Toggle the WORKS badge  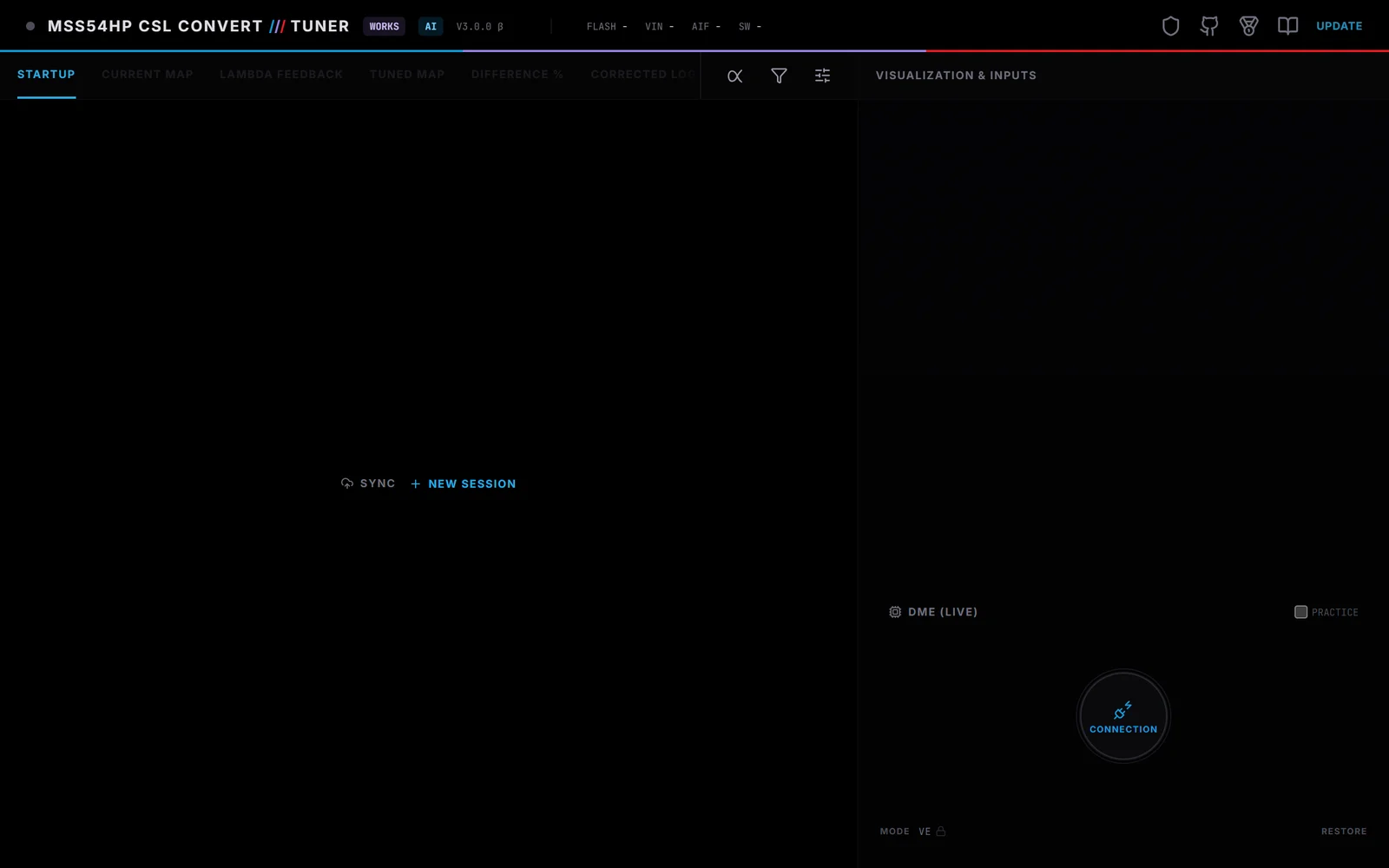pyautogui.click(x=384, y=26)
